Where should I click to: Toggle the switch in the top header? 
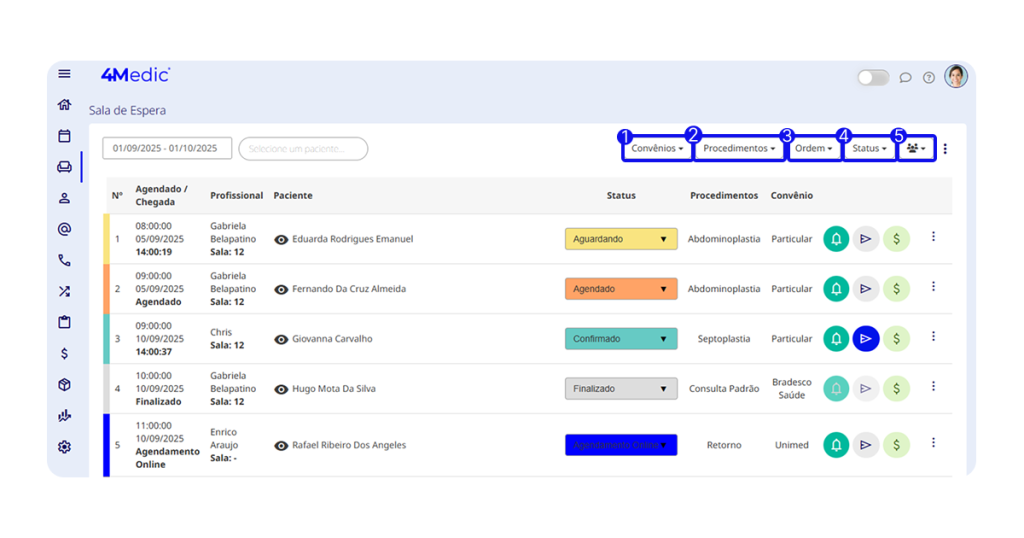pyautogui.click(x=873, y=78)
